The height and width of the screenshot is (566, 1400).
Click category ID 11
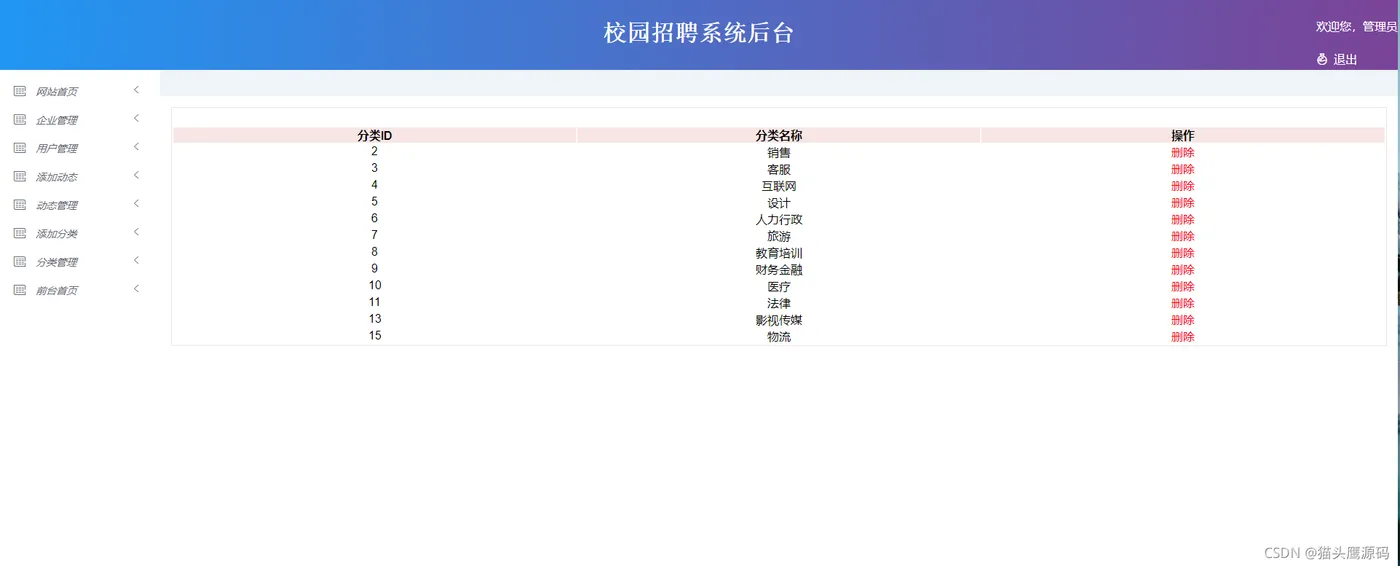375,302
